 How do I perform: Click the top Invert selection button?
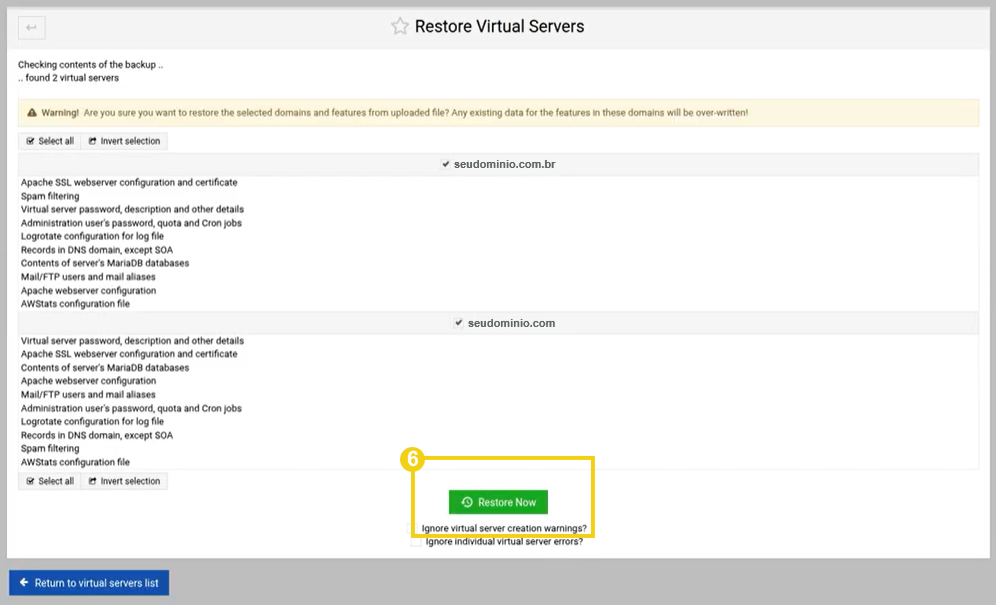(x=123, y=141)
